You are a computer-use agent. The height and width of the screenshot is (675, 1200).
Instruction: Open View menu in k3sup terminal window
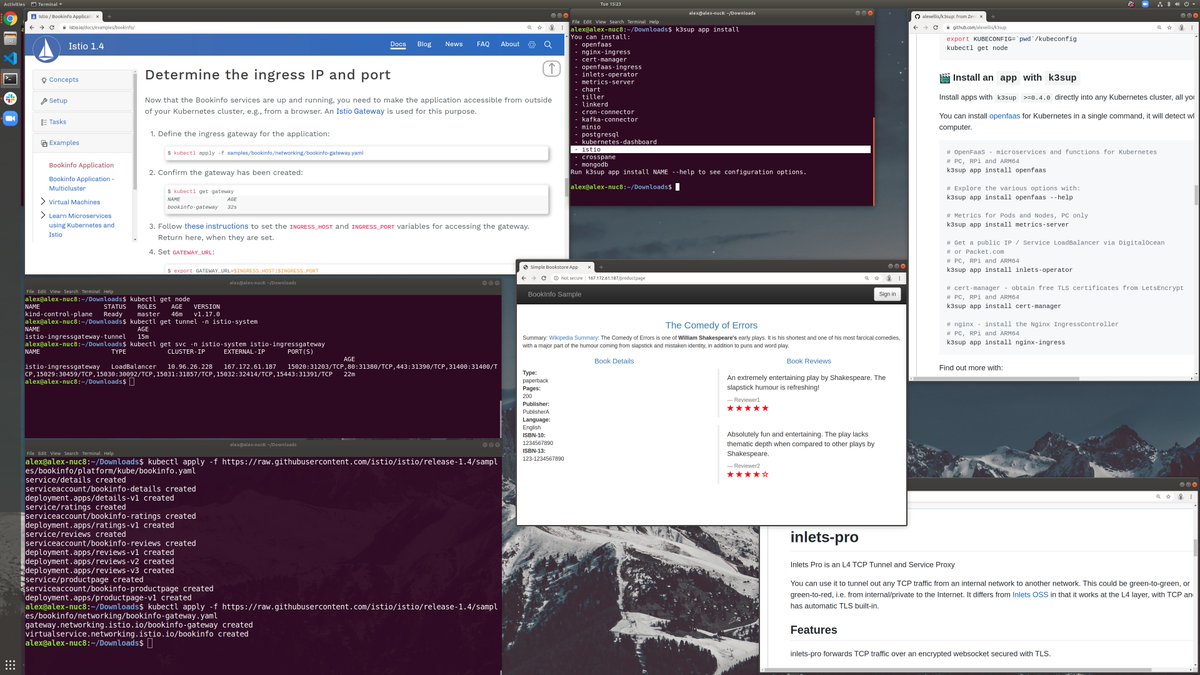click(x=603, y=21)
